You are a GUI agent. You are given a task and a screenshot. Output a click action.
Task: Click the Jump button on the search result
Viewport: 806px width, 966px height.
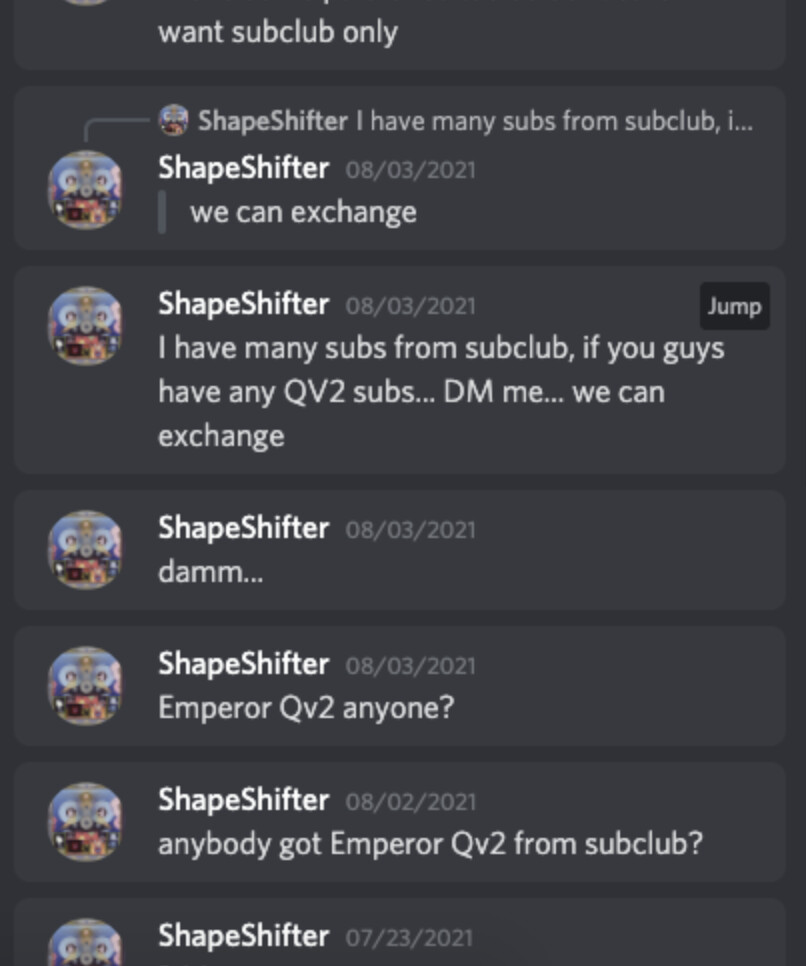pos(734,306)
